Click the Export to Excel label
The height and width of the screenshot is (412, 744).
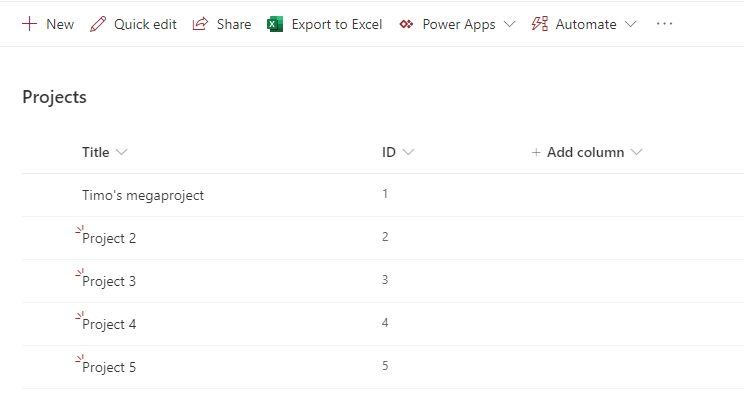[337, 24]
